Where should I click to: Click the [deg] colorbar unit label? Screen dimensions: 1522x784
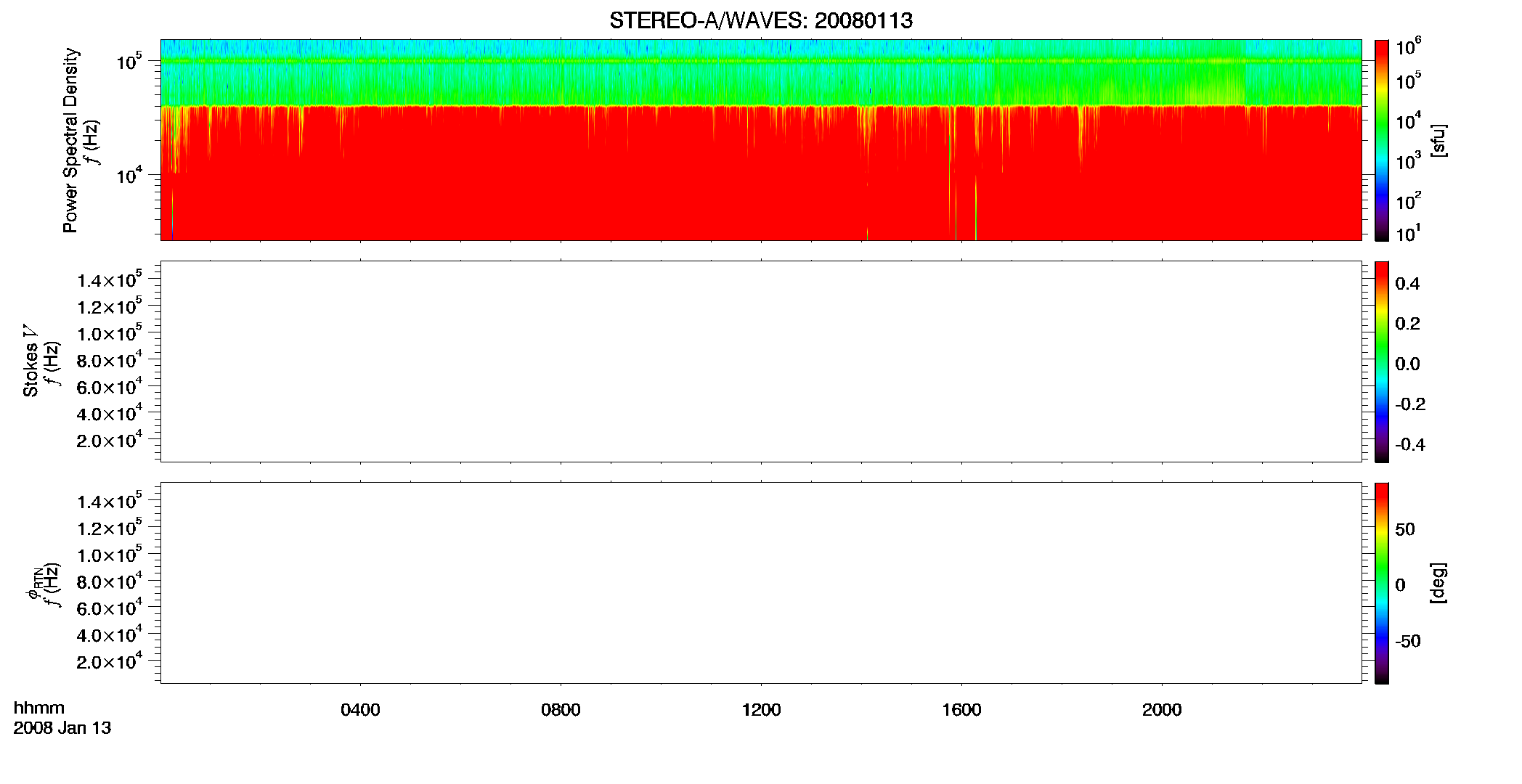point(1438,583)
